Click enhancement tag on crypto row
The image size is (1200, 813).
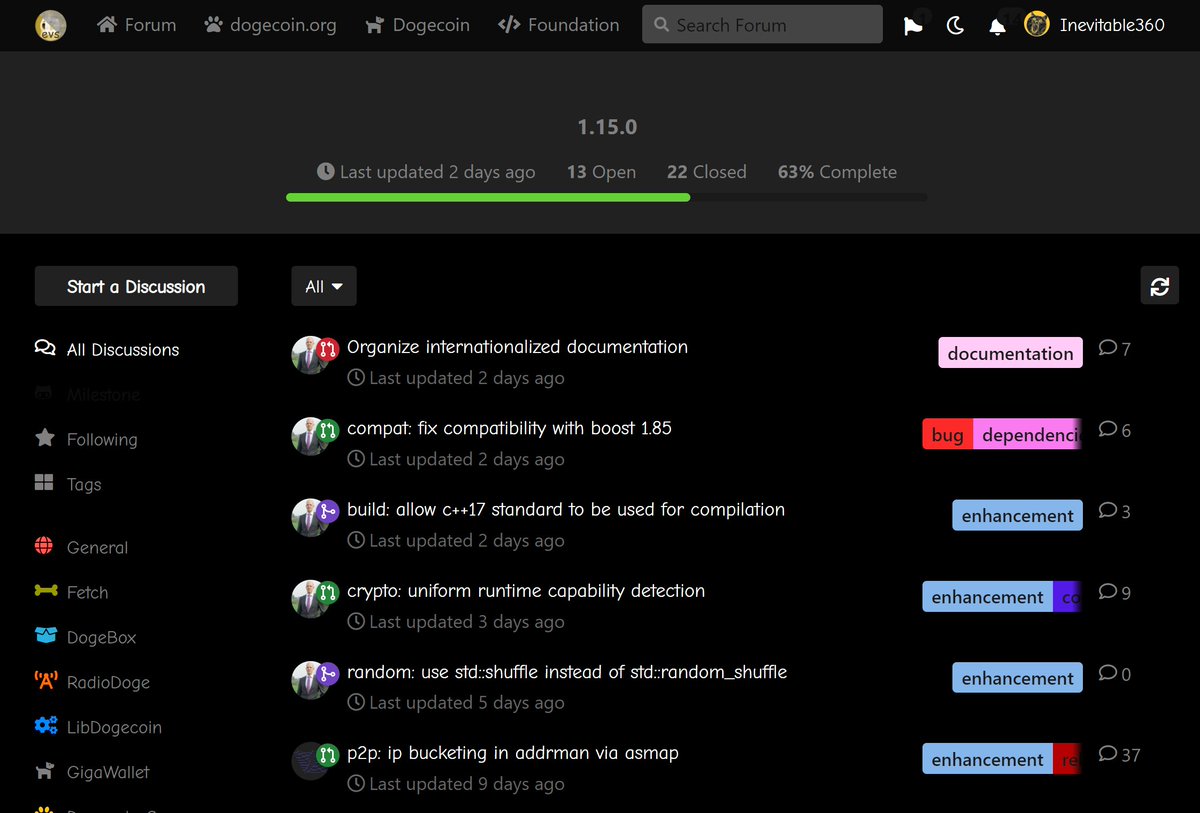point(987,597)
